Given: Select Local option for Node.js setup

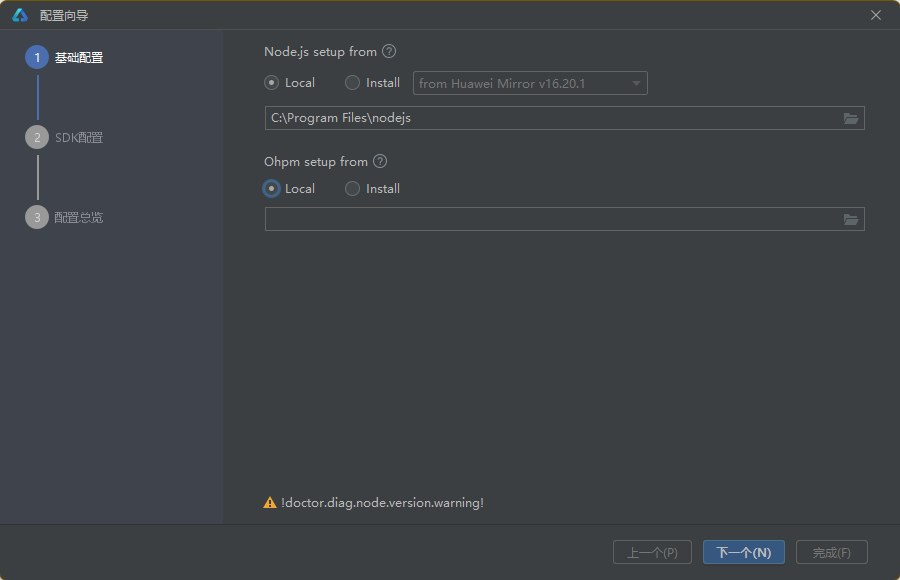Looking at the screenshot, I should pyautogui.click(x=272, y=83).
